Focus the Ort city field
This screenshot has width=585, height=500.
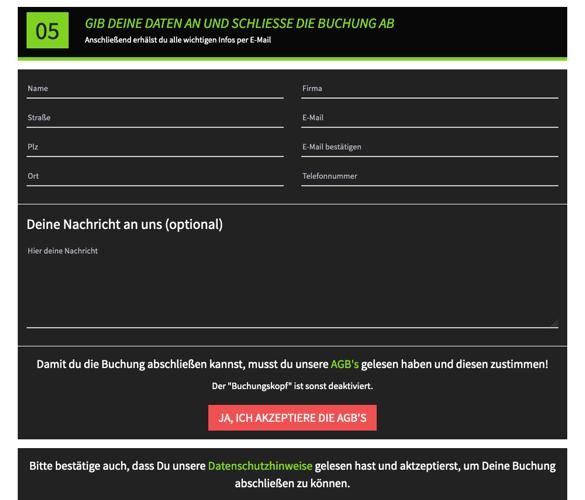[x=155, y=177]
